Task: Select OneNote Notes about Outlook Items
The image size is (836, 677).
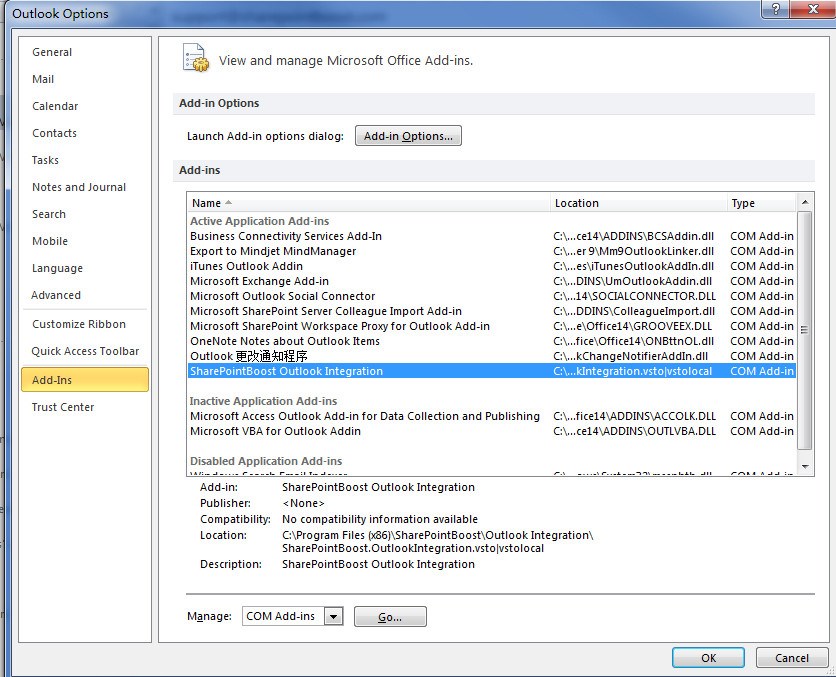Action: (492, 341)
